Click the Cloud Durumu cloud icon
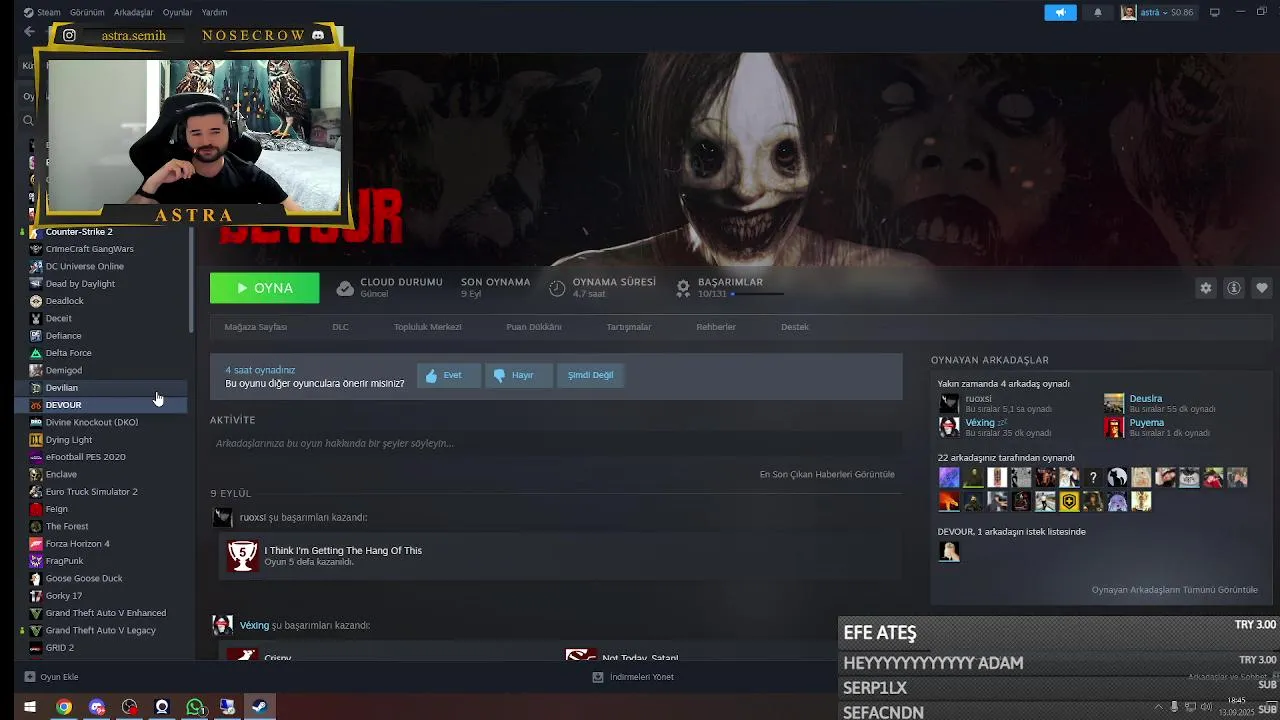The height and width of the screenshot is (720, 1280). pyautogui.click(x=345, y=288)
